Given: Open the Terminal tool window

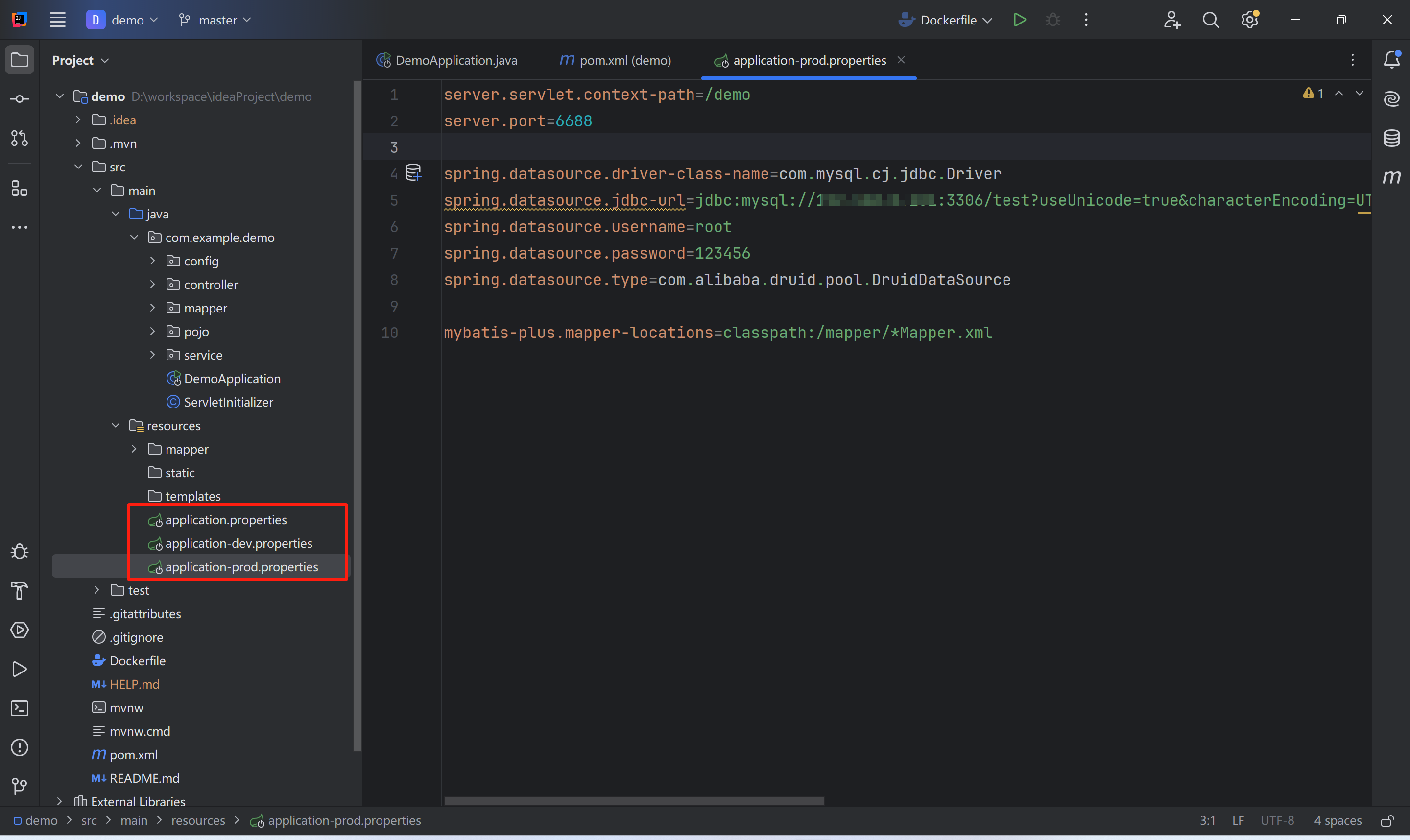Looking at the screenshot, I should point(19,708).
